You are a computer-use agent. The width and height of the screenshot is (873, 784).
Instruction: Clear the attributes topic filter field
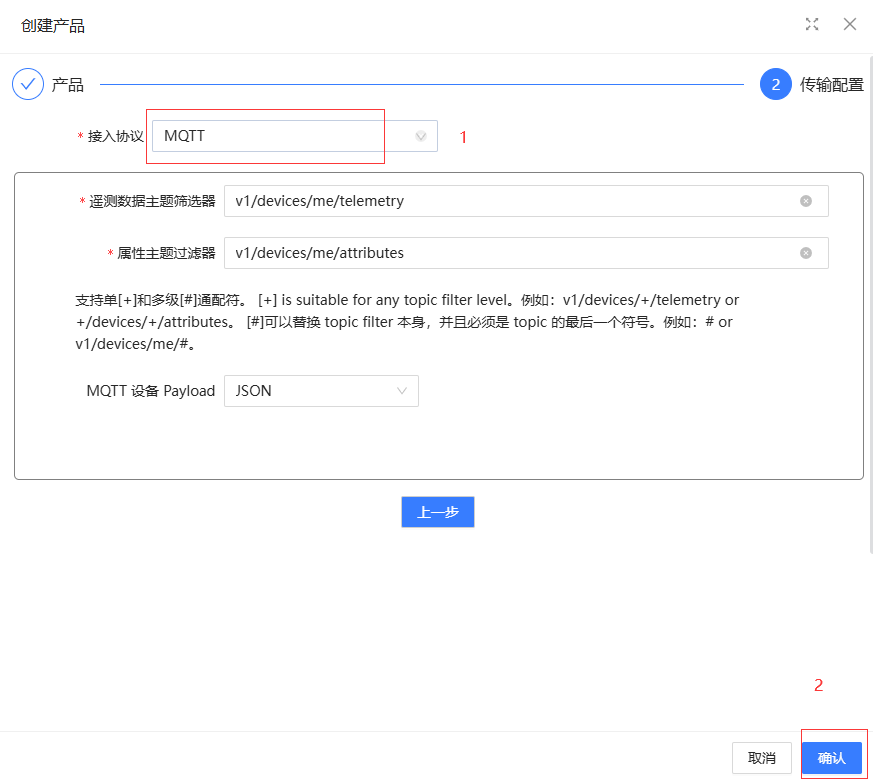click(806, 253)
